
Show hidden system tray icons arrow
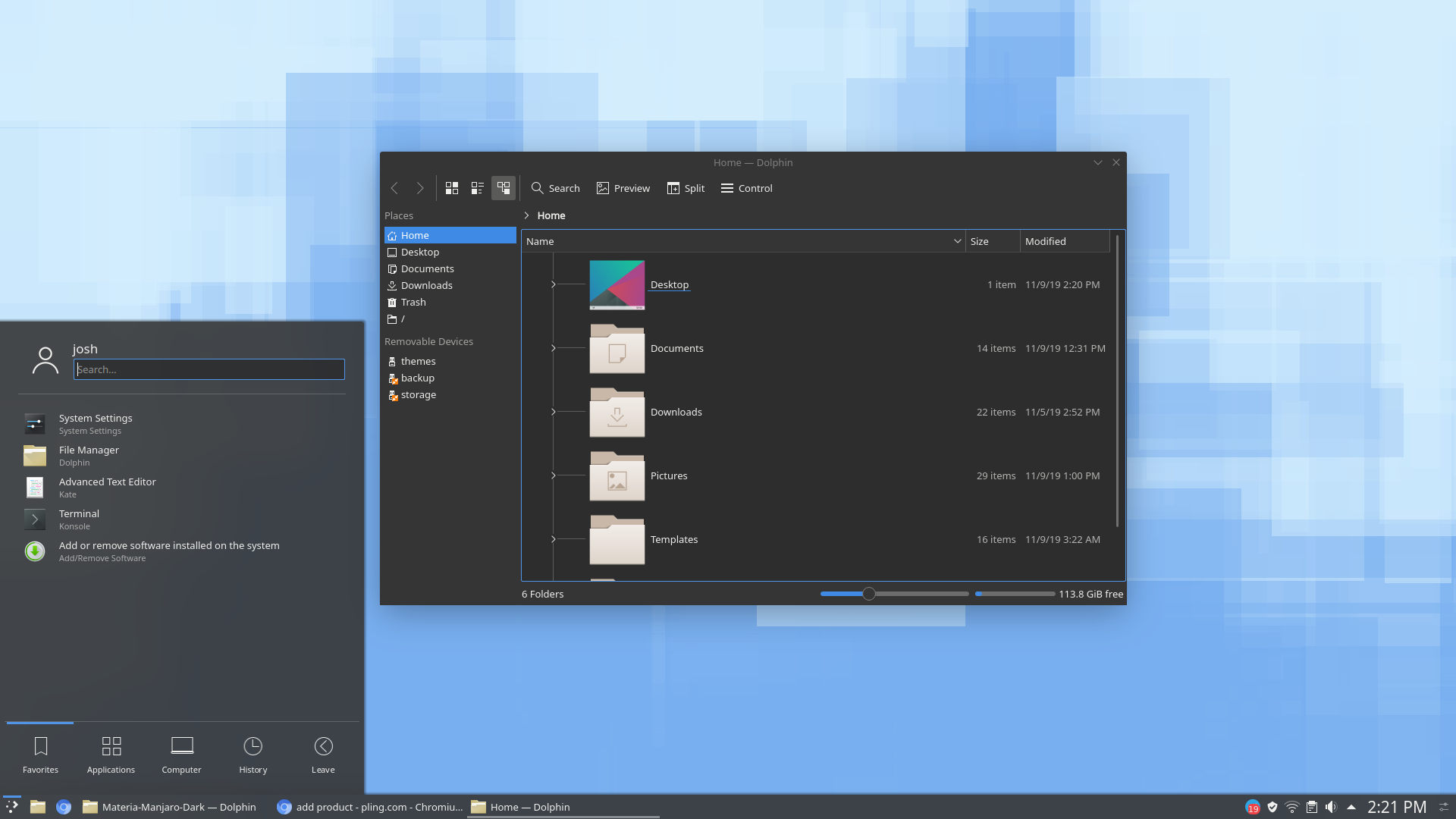(1351, 807)
